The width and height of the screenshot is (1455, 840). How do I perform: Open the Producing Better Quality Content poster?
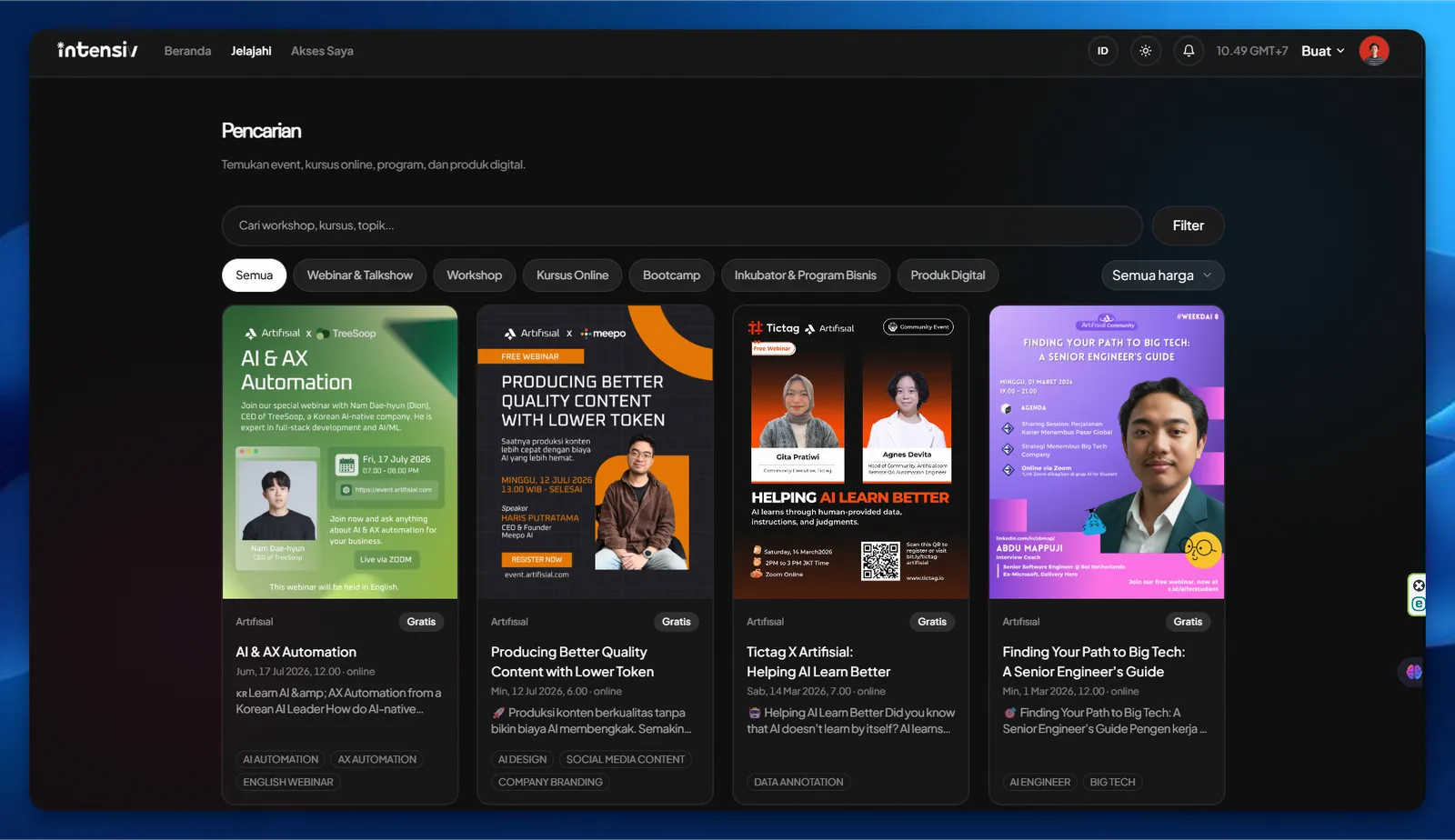(x=596, y=452)
